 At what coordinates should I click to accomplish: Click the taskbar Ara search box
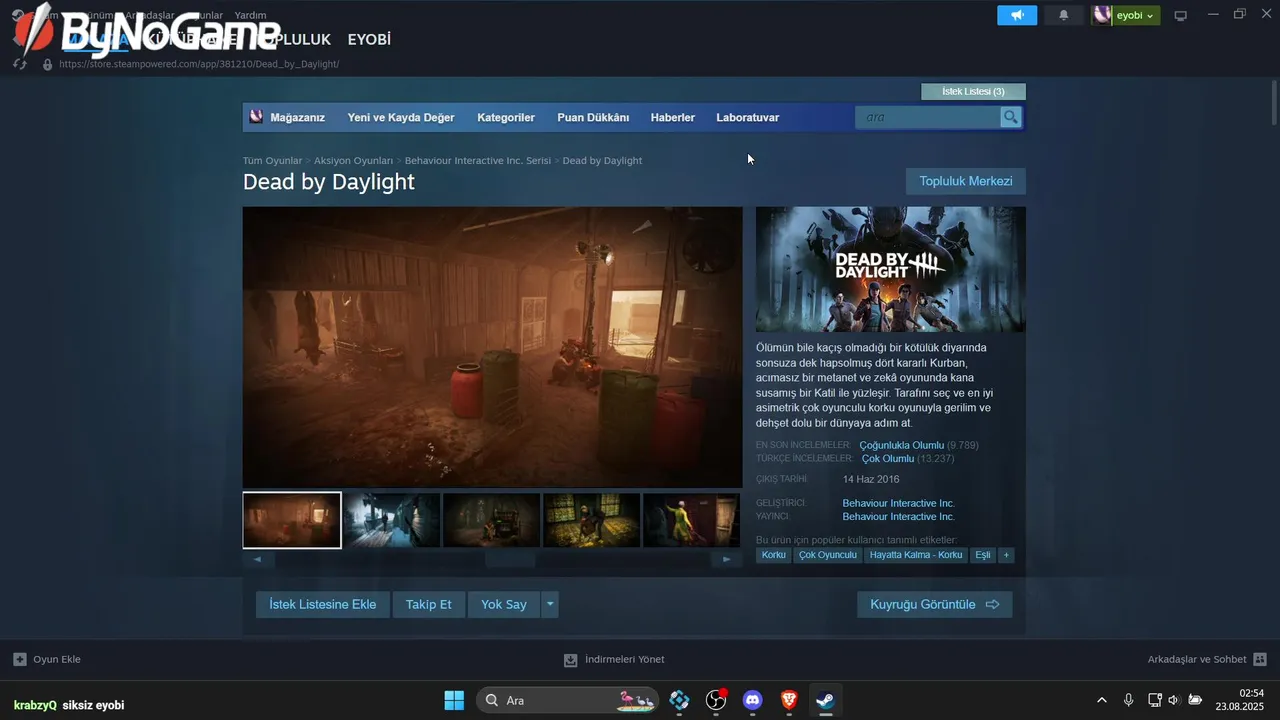[567, 700]
